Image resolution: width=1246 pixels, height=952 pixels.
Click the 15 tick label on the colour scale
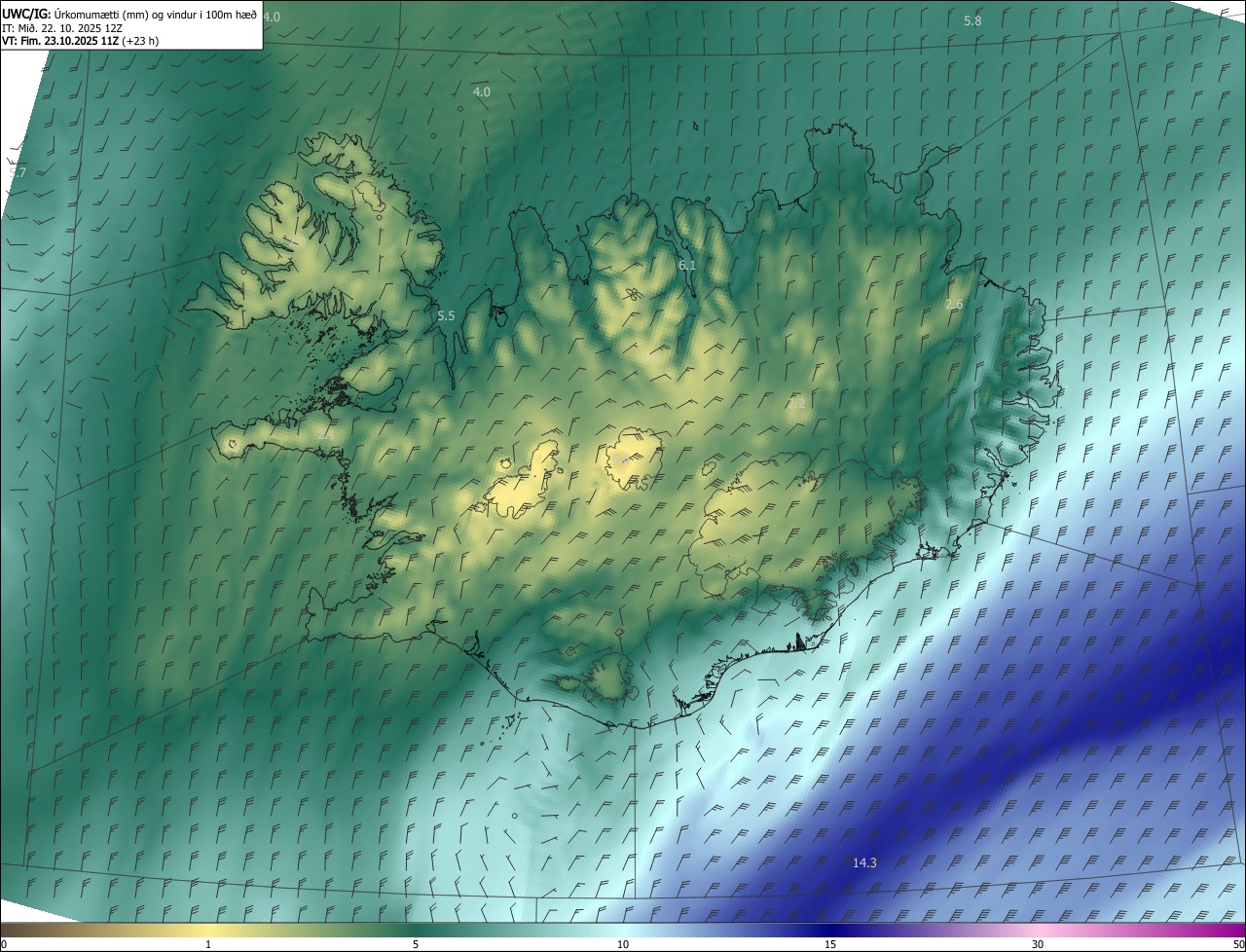pyautogui.click(x=830, y=944)
